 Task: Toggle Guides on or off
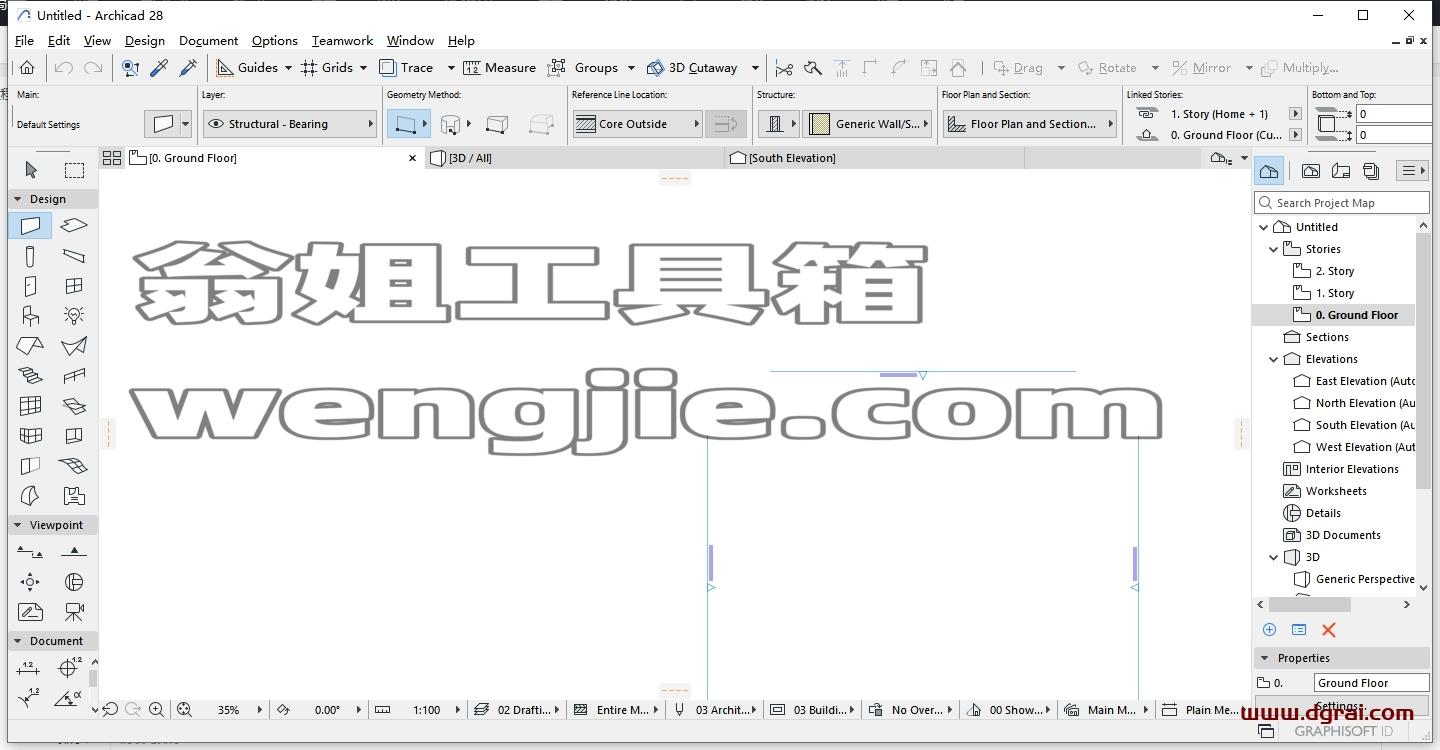(x=247, y=68)
